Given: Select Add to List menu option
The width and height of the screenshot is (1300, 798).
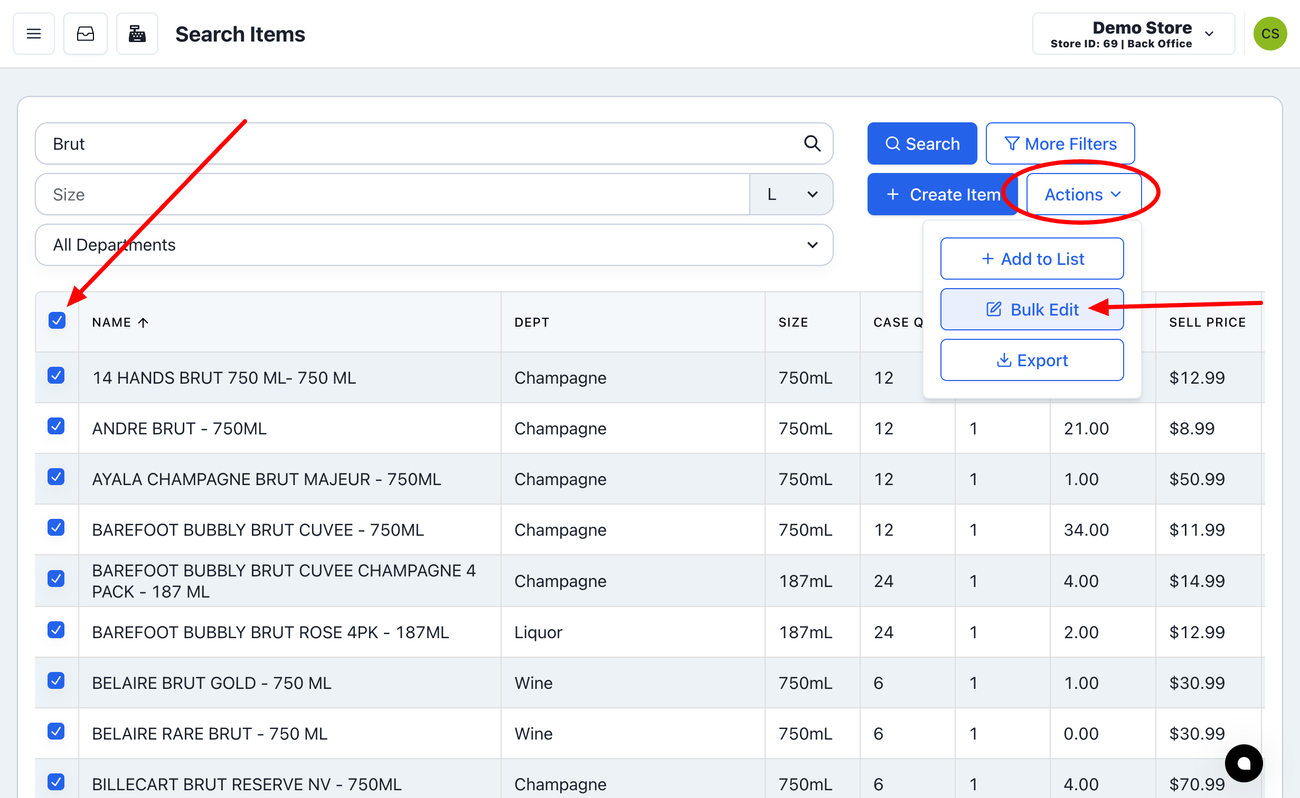Looking at the screenshot, I should 1032,259.
